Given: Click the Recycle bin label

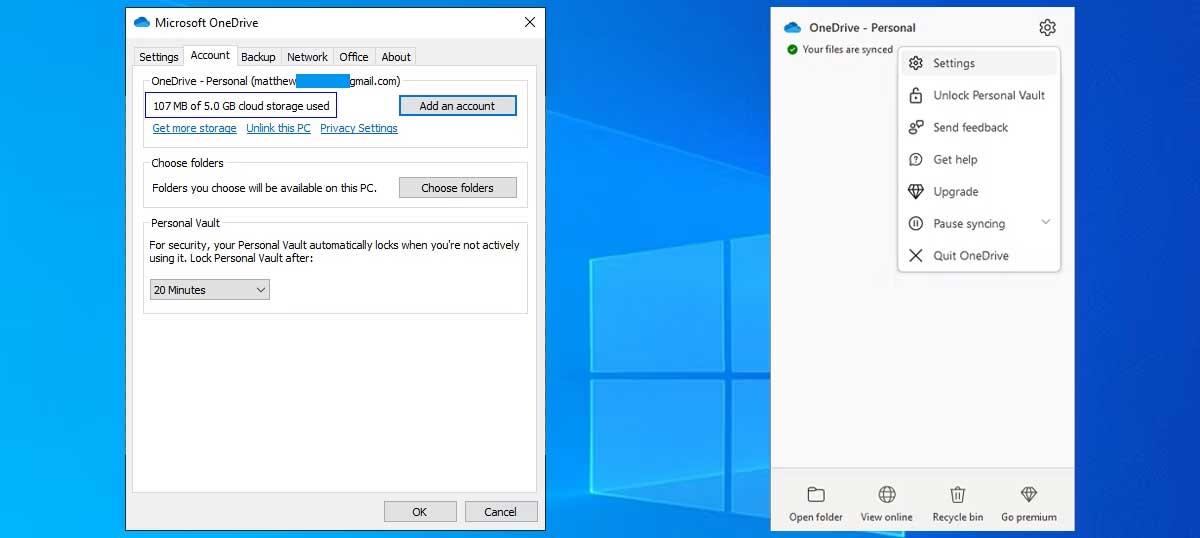Looking at the screenshot, I should coord(958,517).
